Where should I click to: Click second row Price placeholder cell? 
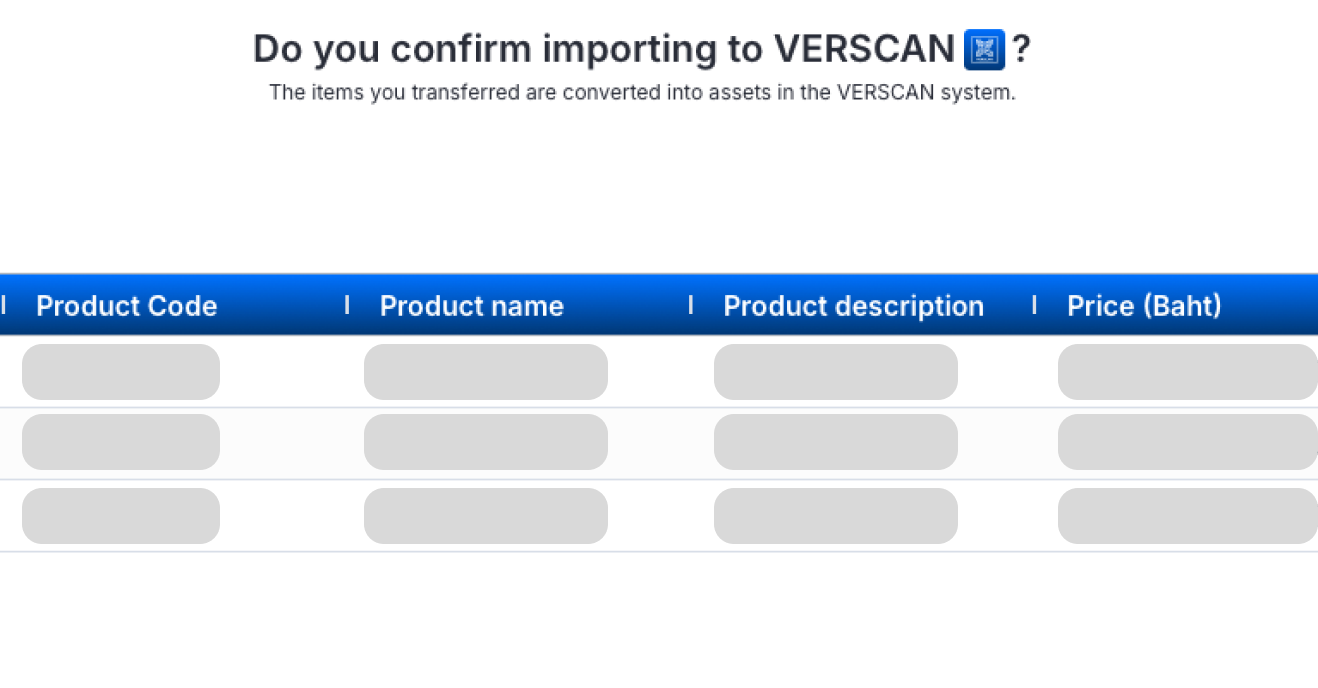click(1187, 442)
